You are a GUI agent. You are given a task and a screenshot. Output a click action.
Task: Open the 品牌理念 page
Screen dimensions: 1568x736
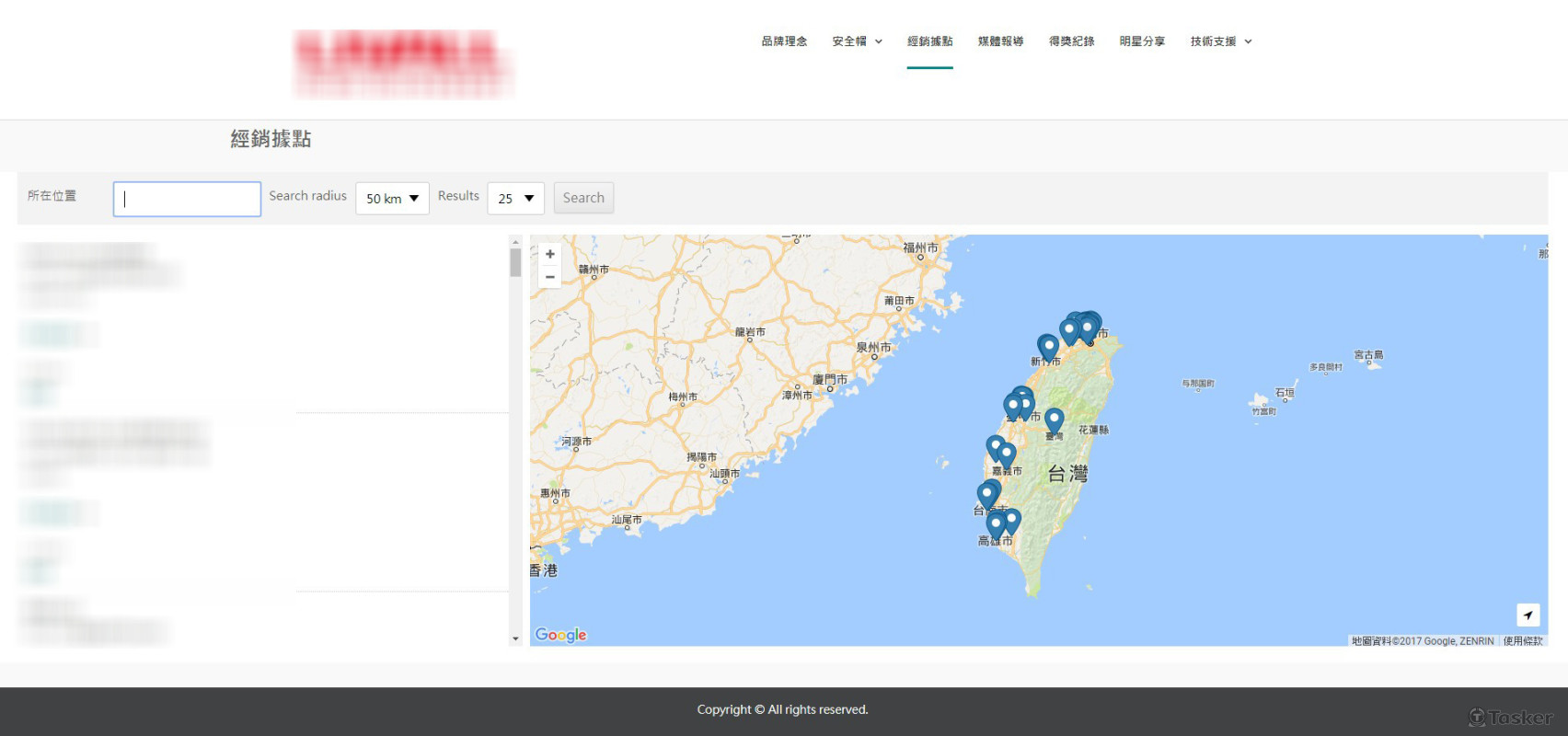pos(784,41)
